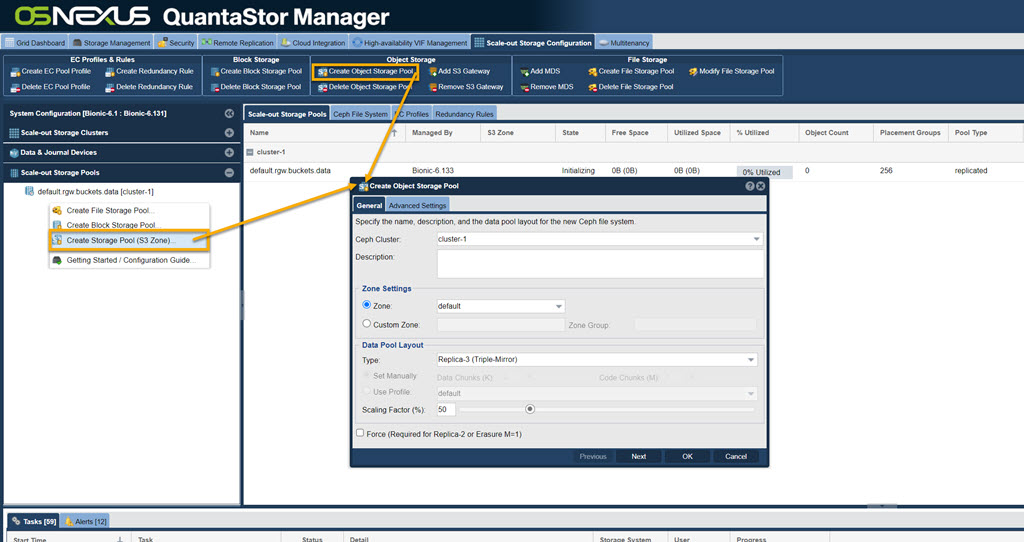Click Delete Redundancy Rule toolbar icon

pos(110,88)
